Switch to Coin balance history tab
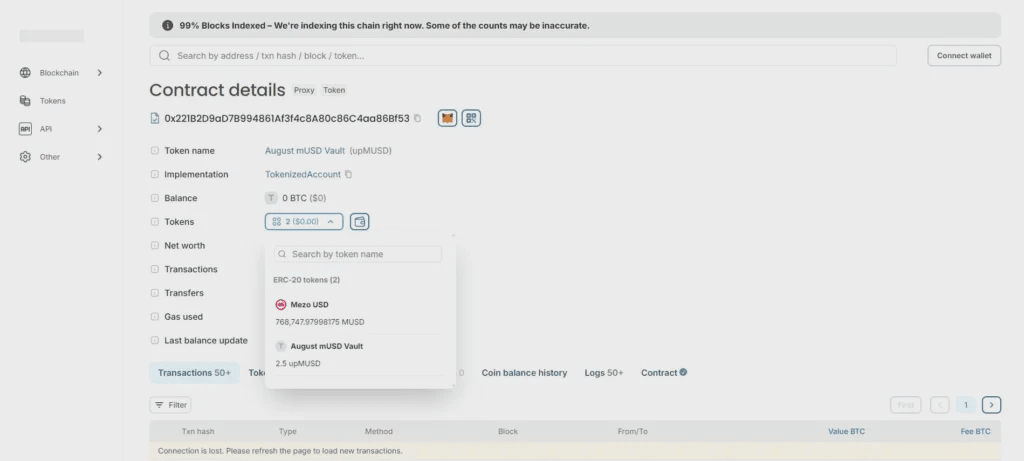This screenshot has height=461, width=1024. pos(524,373)
